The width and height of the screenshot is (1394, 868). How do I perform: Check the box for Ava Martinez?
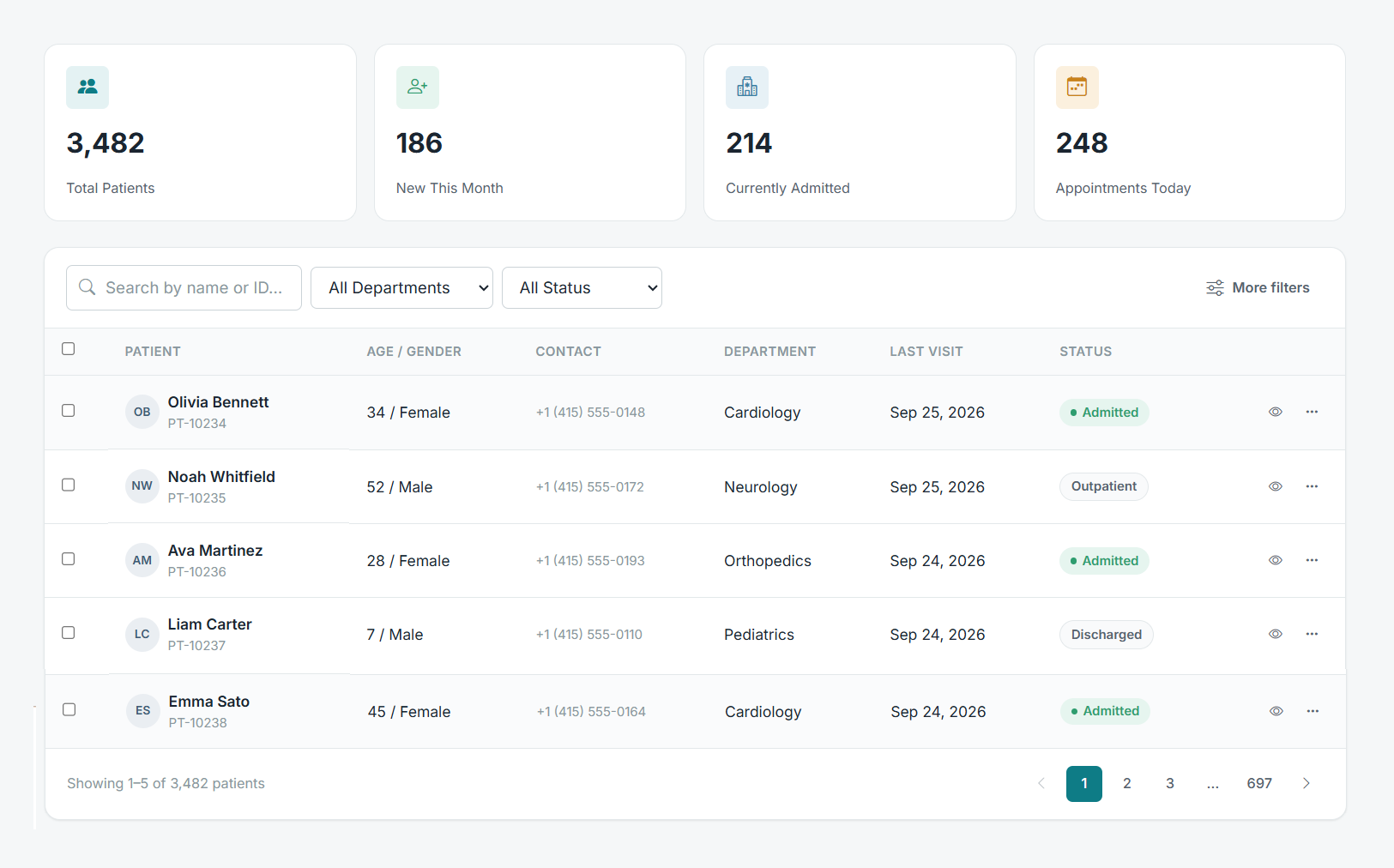69,558
